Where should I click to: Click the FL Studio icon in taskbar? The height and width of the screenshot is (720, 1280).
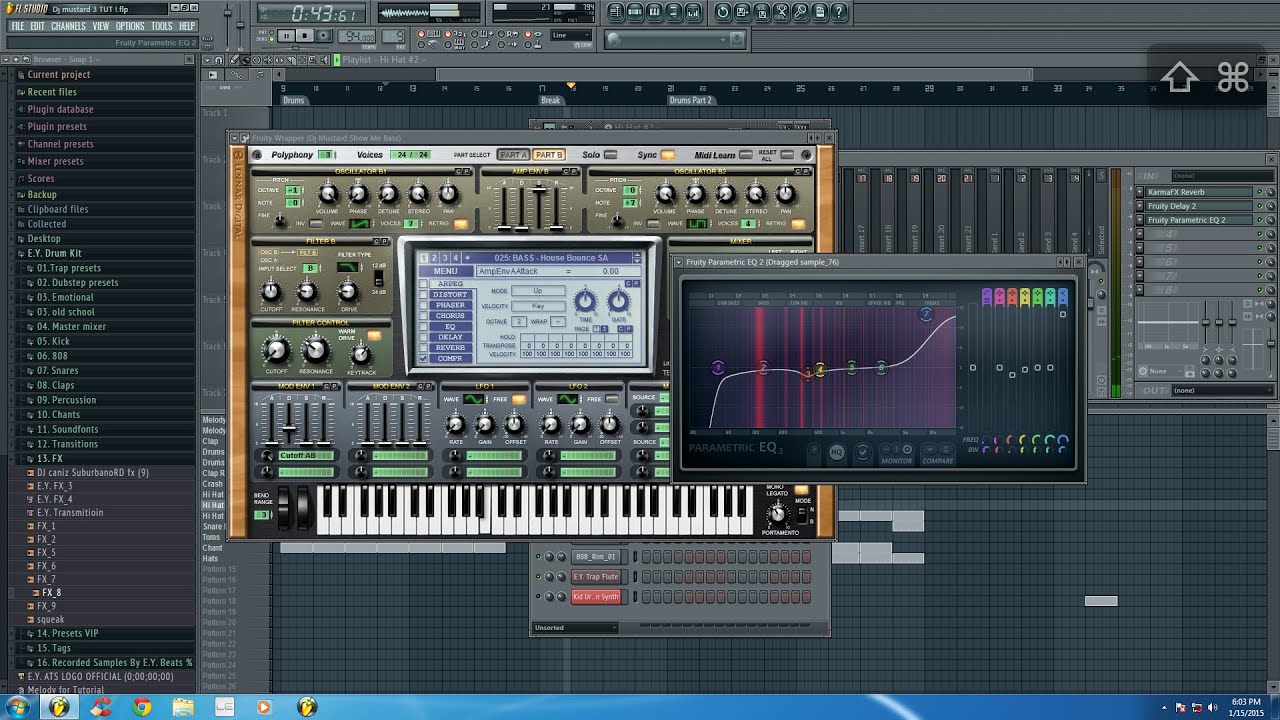point(60,707)
